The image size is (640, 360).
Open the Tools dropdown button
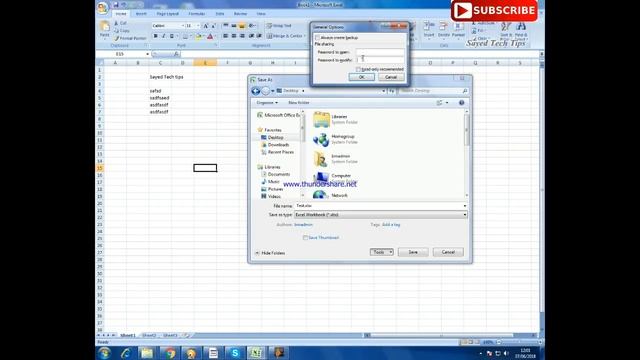(382, 252)
